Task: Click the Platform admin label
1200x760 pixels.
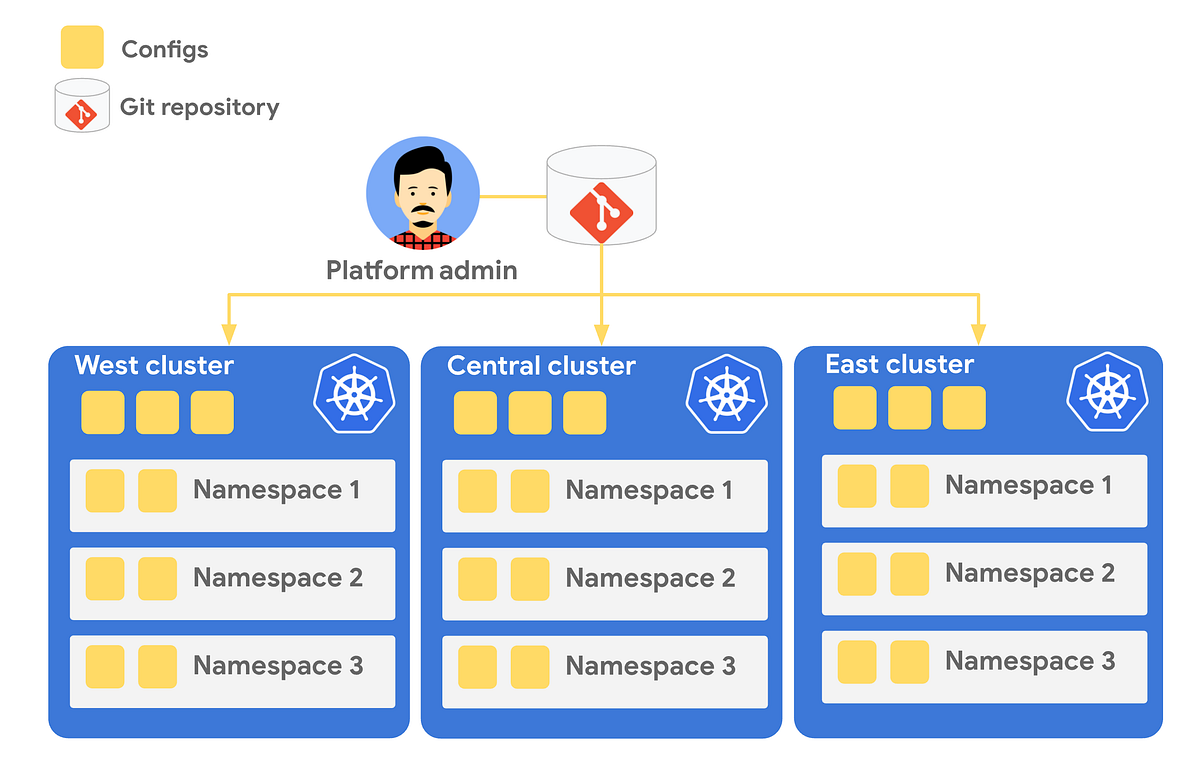Action: point(421,270)
